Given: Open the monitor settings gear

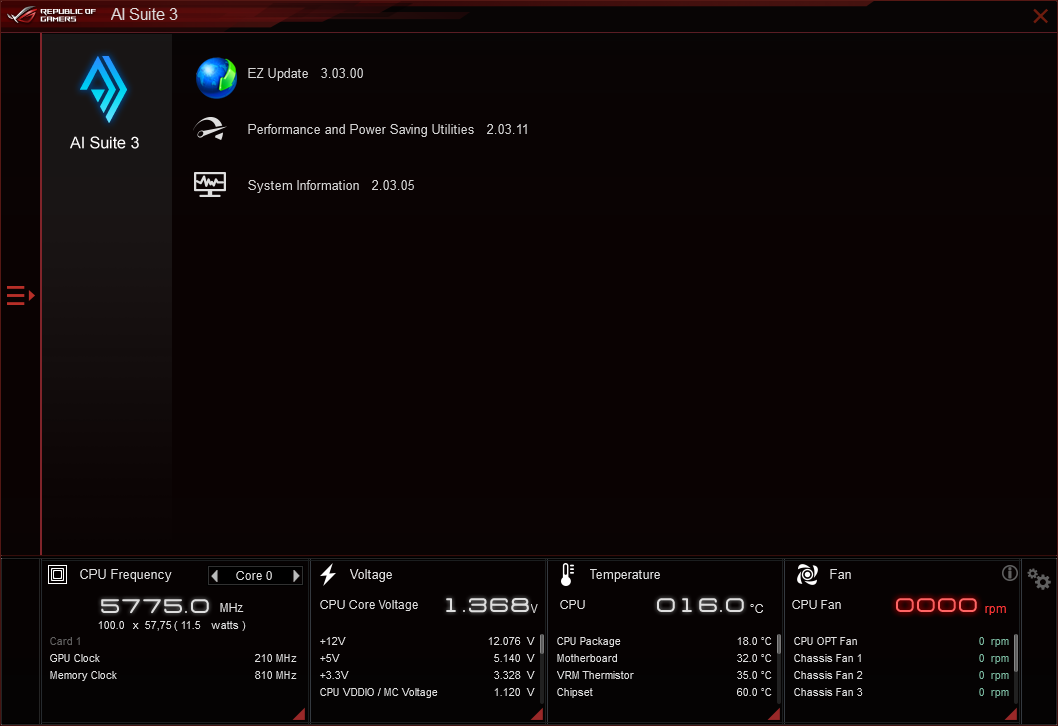Looking at the screenshot, I should tap(1038, 579).
